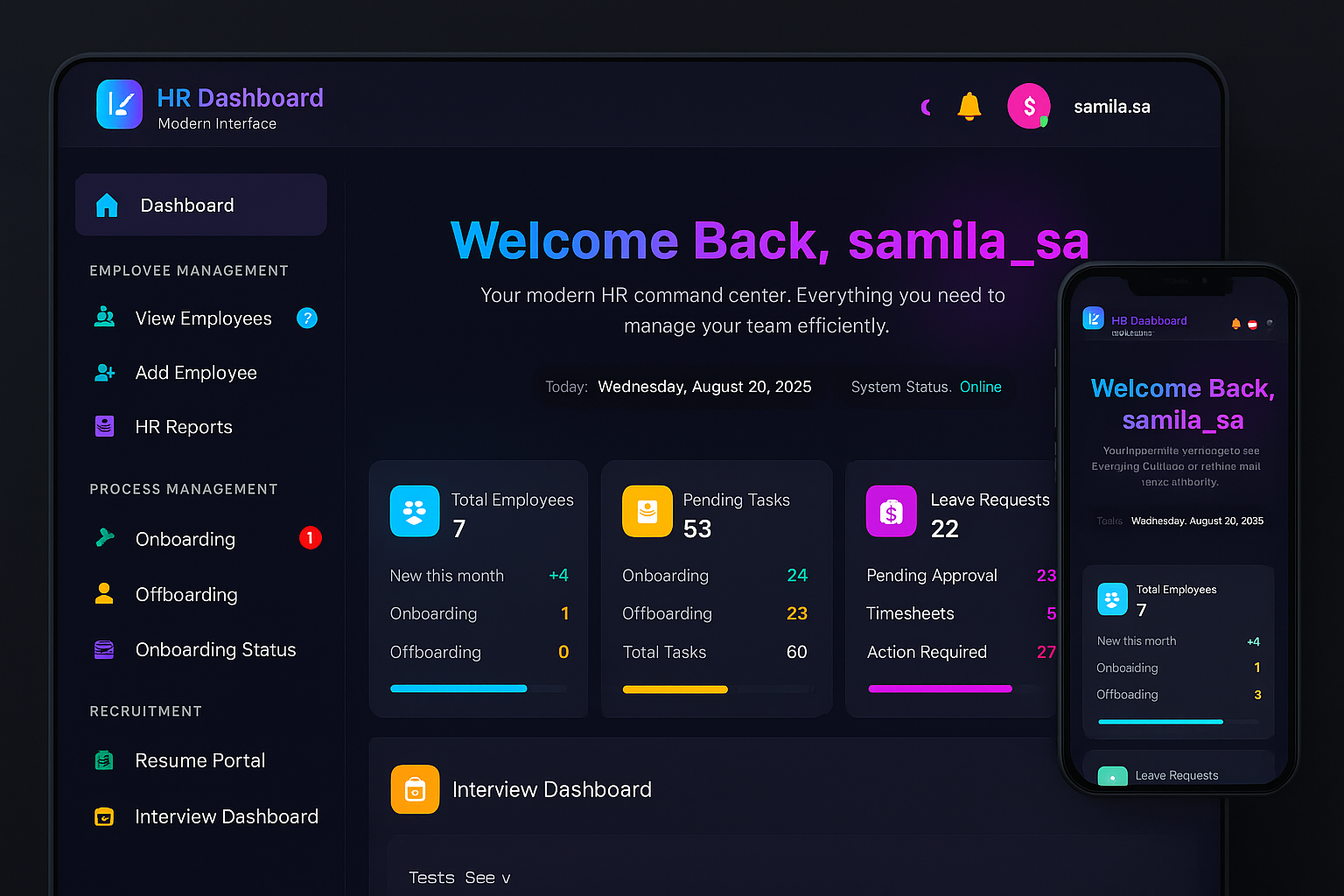Click the HR Dashboard logo icon
The width and height of the screenshot is (1344, 896).
(119, 104)
